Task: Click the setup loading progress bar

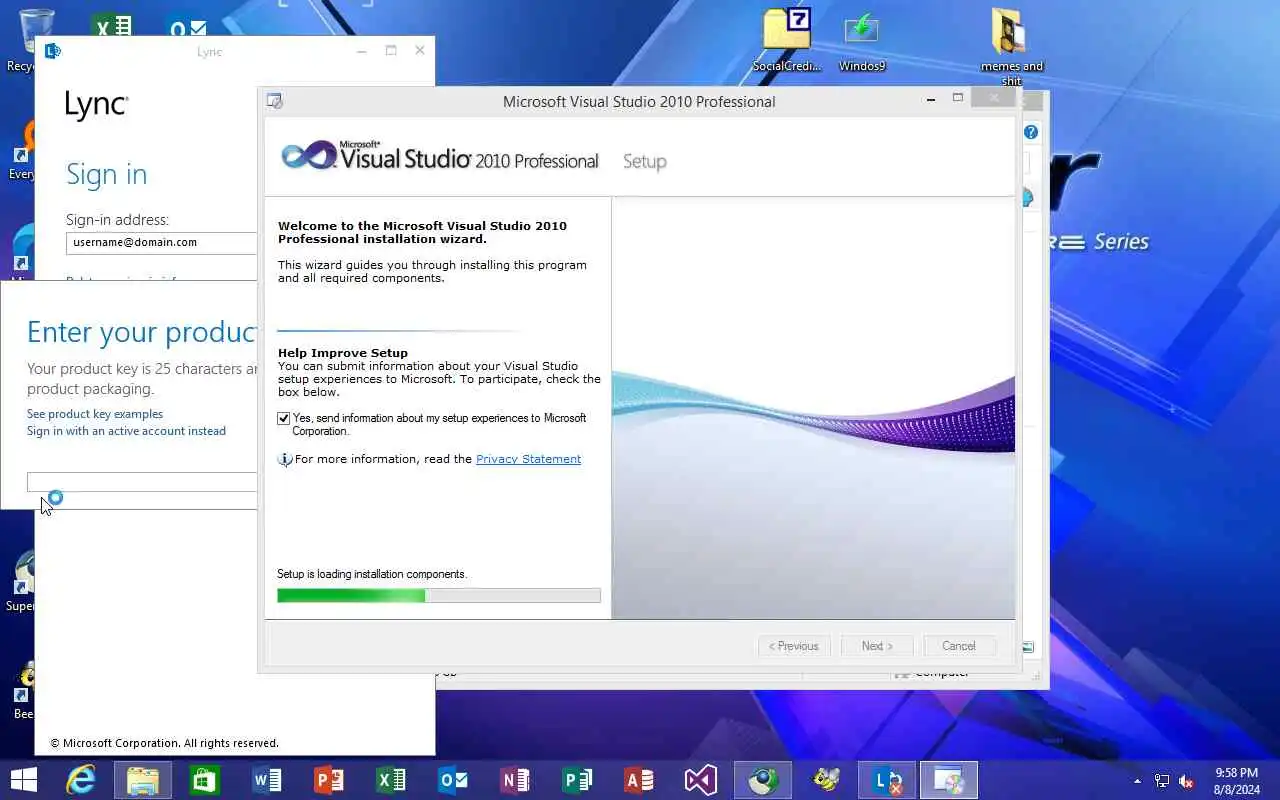Action: coord(439,595)
